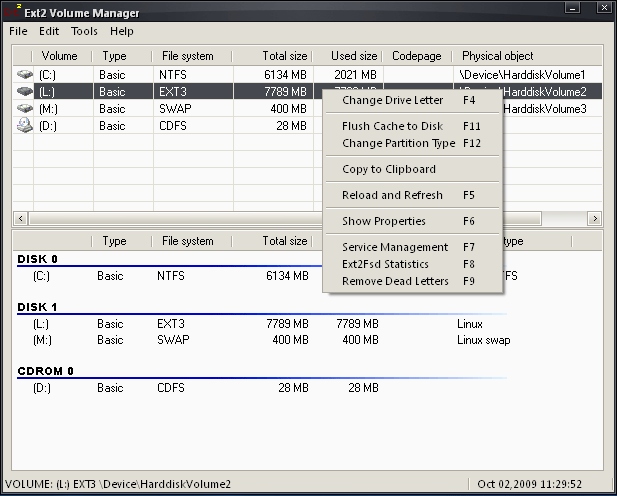Screen dimensions: 617x496
Task: Open Show Properties from context menu
Action: click(x=412, y=221)
